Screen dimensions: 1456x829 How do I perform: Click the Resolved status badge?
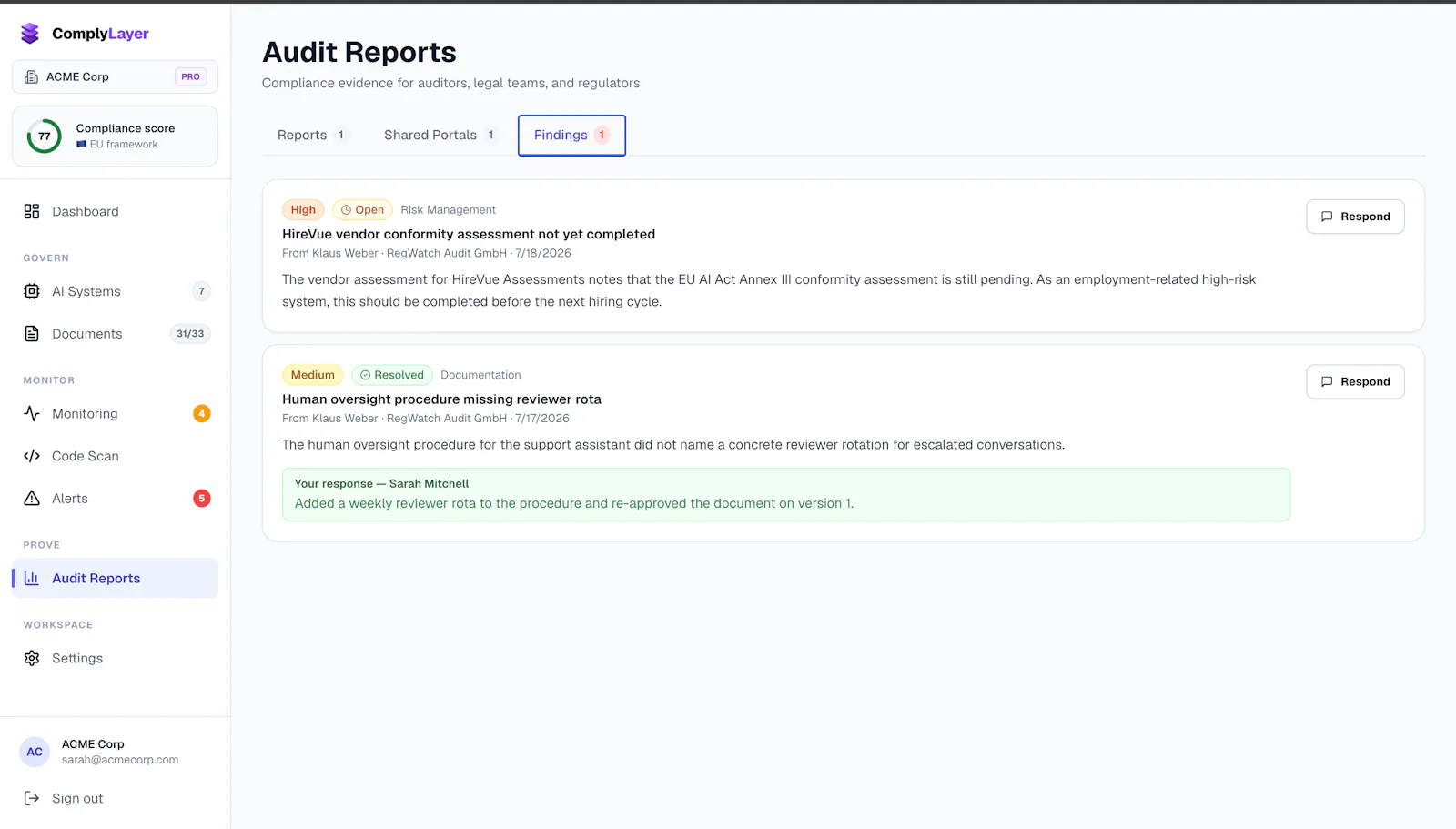(392, 375)
